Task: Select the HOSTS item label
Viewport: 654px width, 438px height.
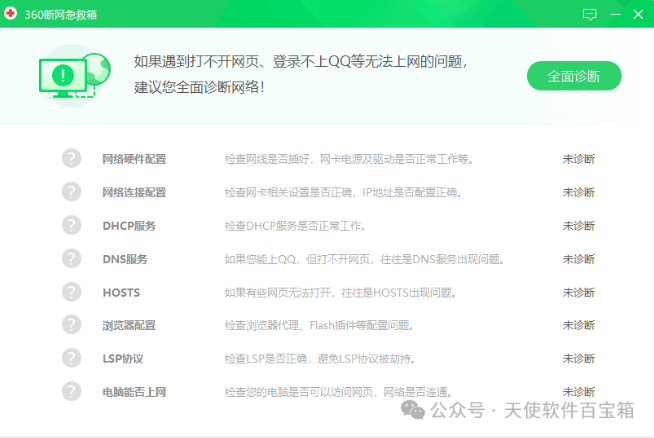Action: 121,292
